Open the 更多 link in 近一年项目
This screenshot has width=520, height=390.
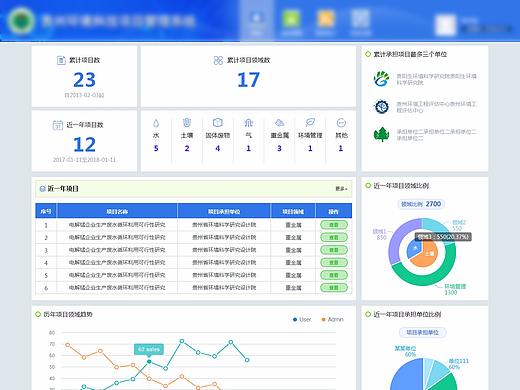pyautogui.click(x=341, y=189)
